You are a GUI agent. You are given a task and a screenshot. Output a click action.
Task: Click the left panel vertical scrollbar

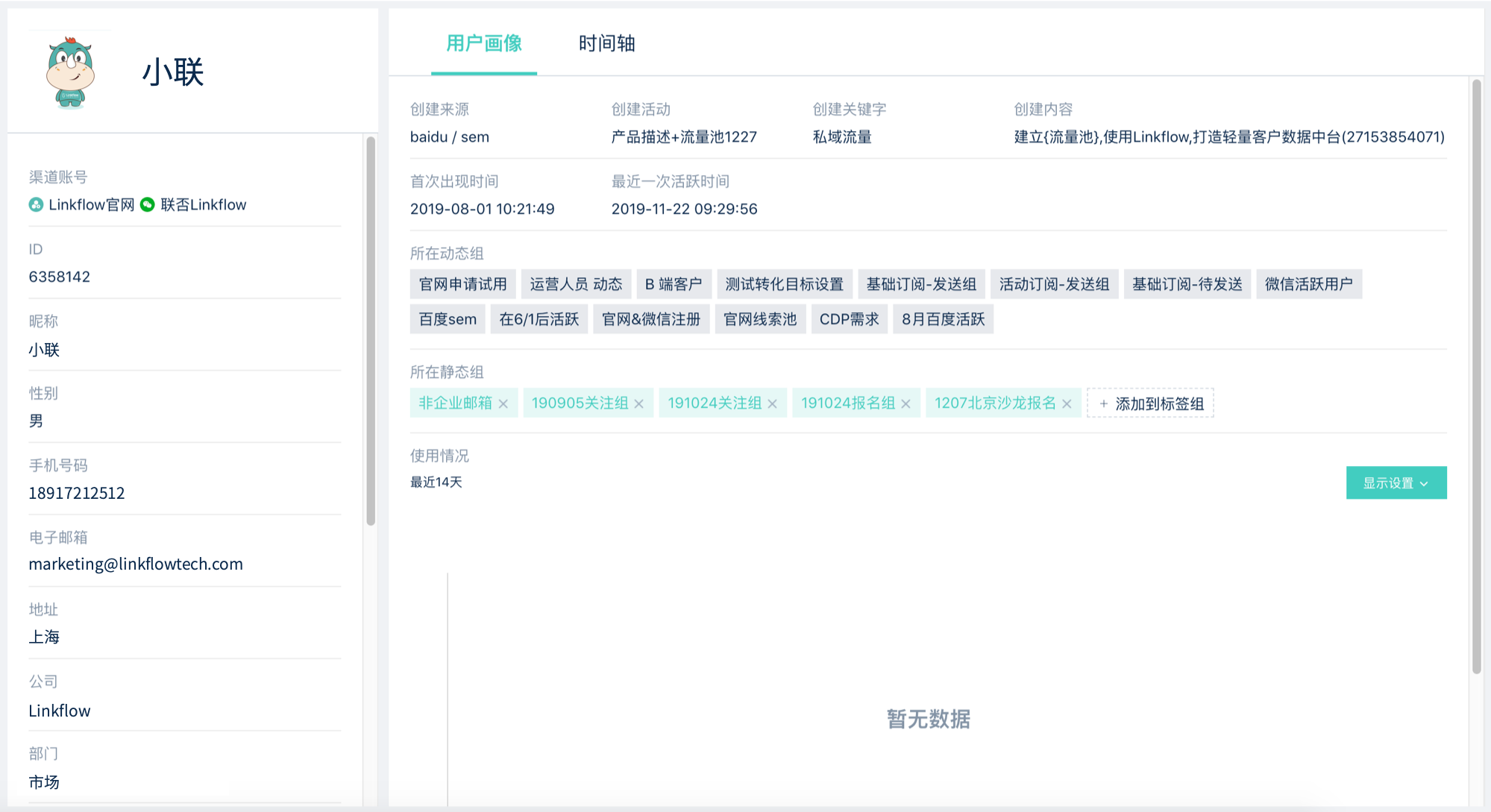pos(371,330)
